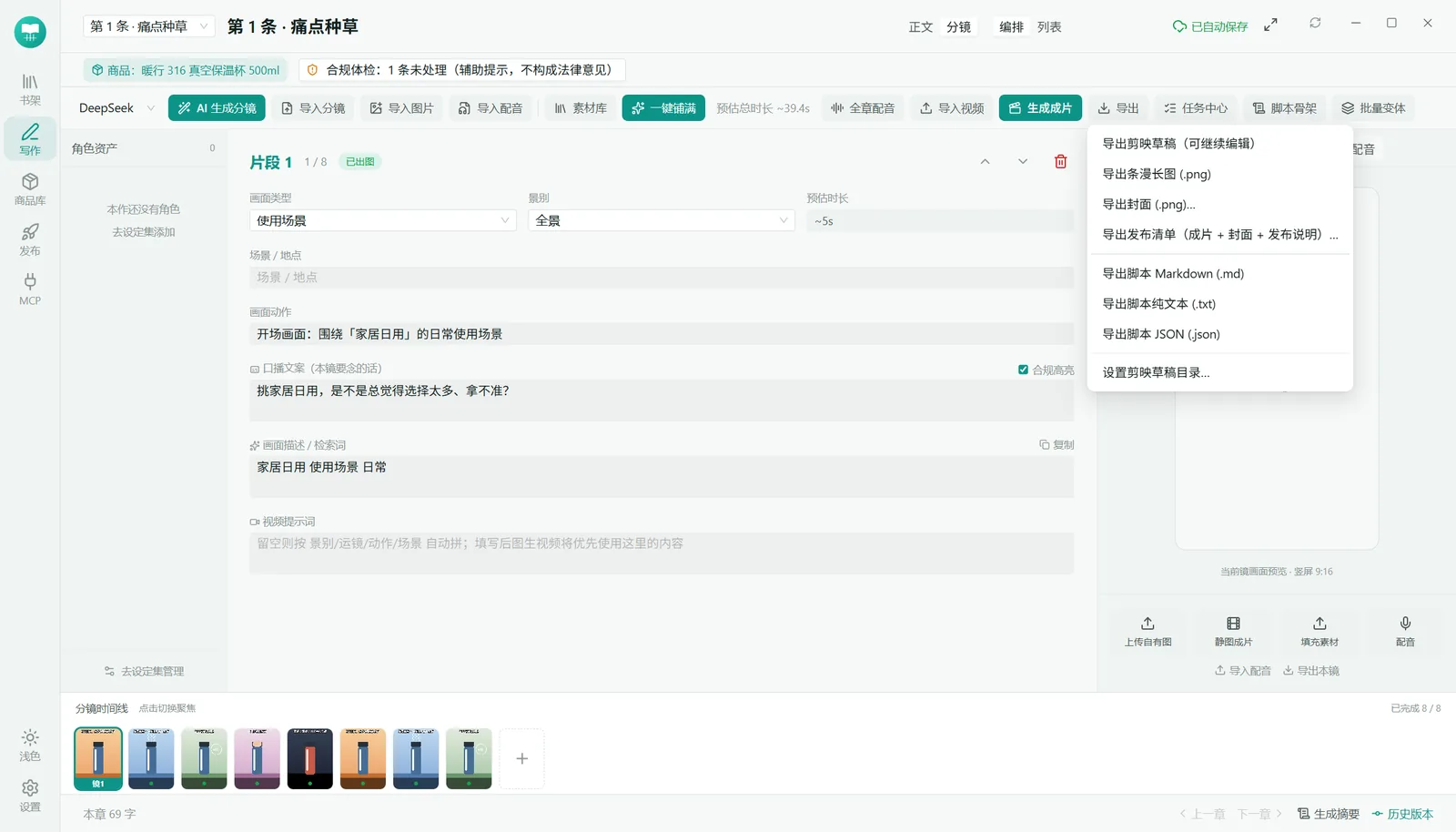
Task: Click 静图成片 film icon
Action: pyautogui.click(x=1233, y=631)
